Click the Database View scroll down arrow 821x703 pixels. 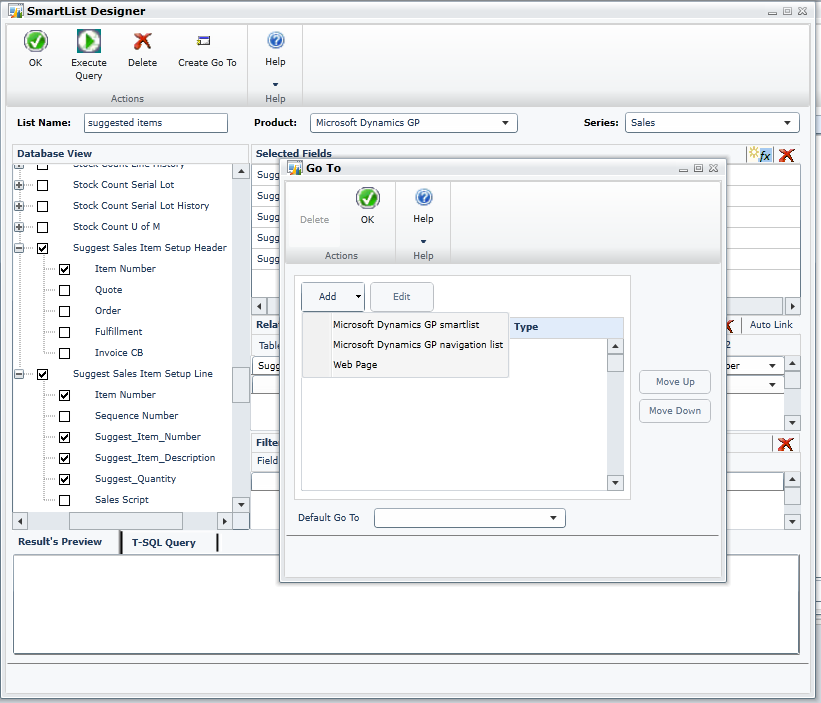(241, 505)
